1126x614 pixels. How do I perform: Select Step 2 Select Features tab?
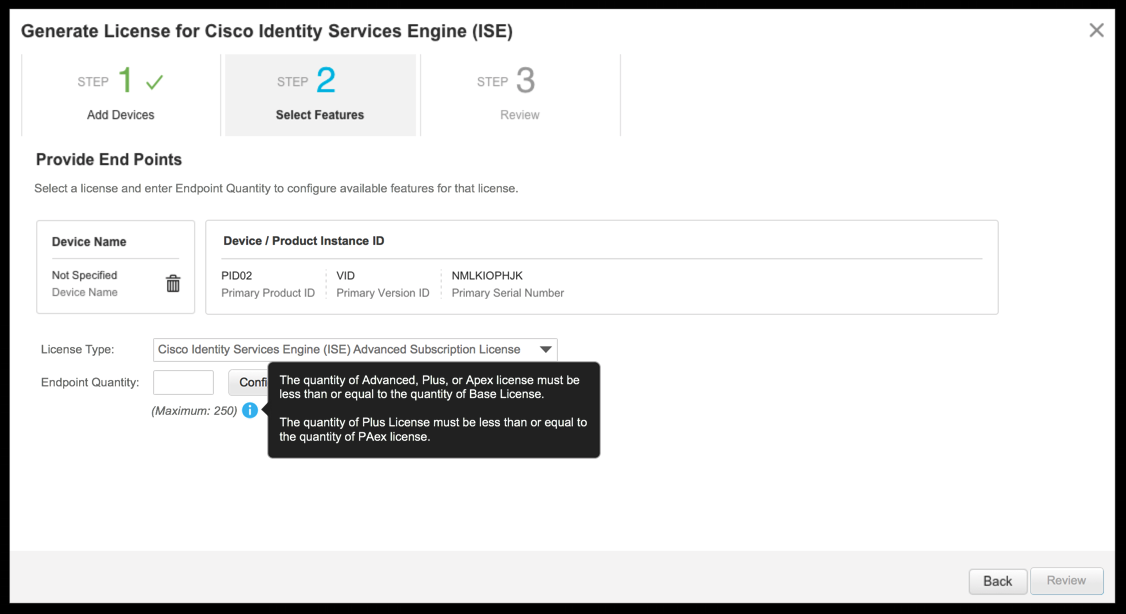[320, 95]
